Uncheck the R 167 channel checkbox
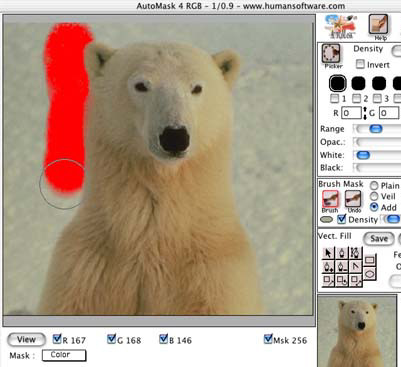The height and width of the screenshot is (367, 401). pyautogui.click(x=57, y=339)
